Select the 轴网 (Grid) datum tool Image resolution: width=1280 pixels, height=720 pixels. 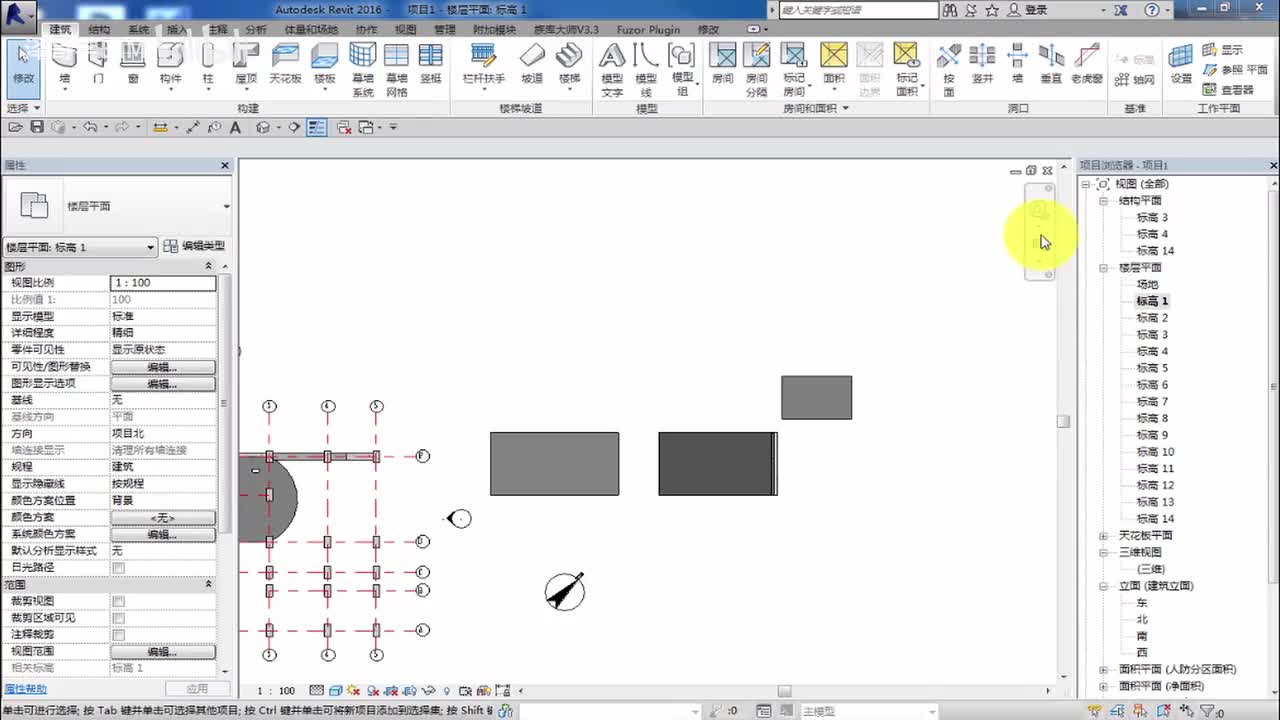coord(1135,79)
